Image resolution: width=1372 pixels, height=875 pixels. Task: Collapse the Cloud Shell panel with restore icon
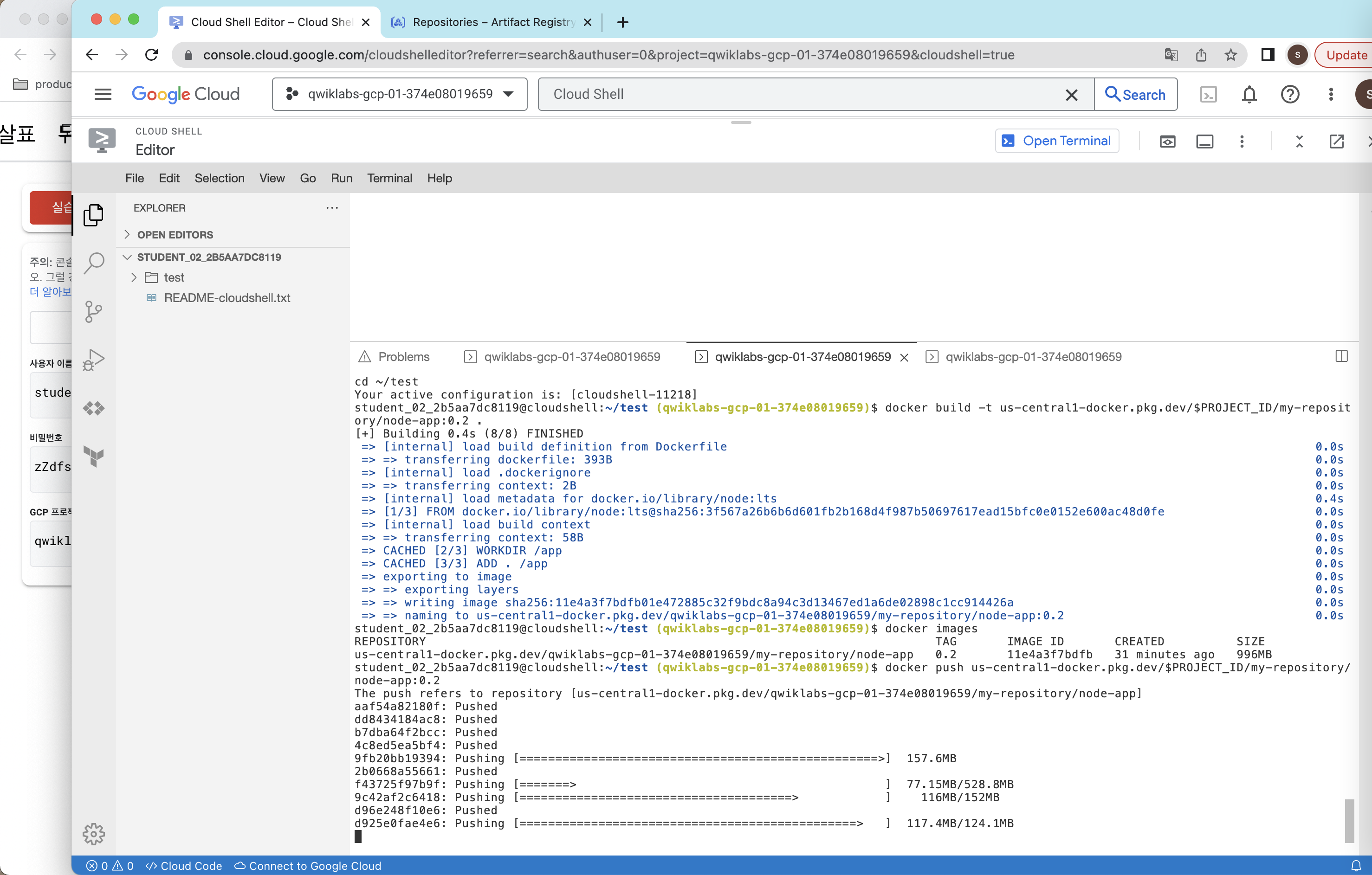1299,142
